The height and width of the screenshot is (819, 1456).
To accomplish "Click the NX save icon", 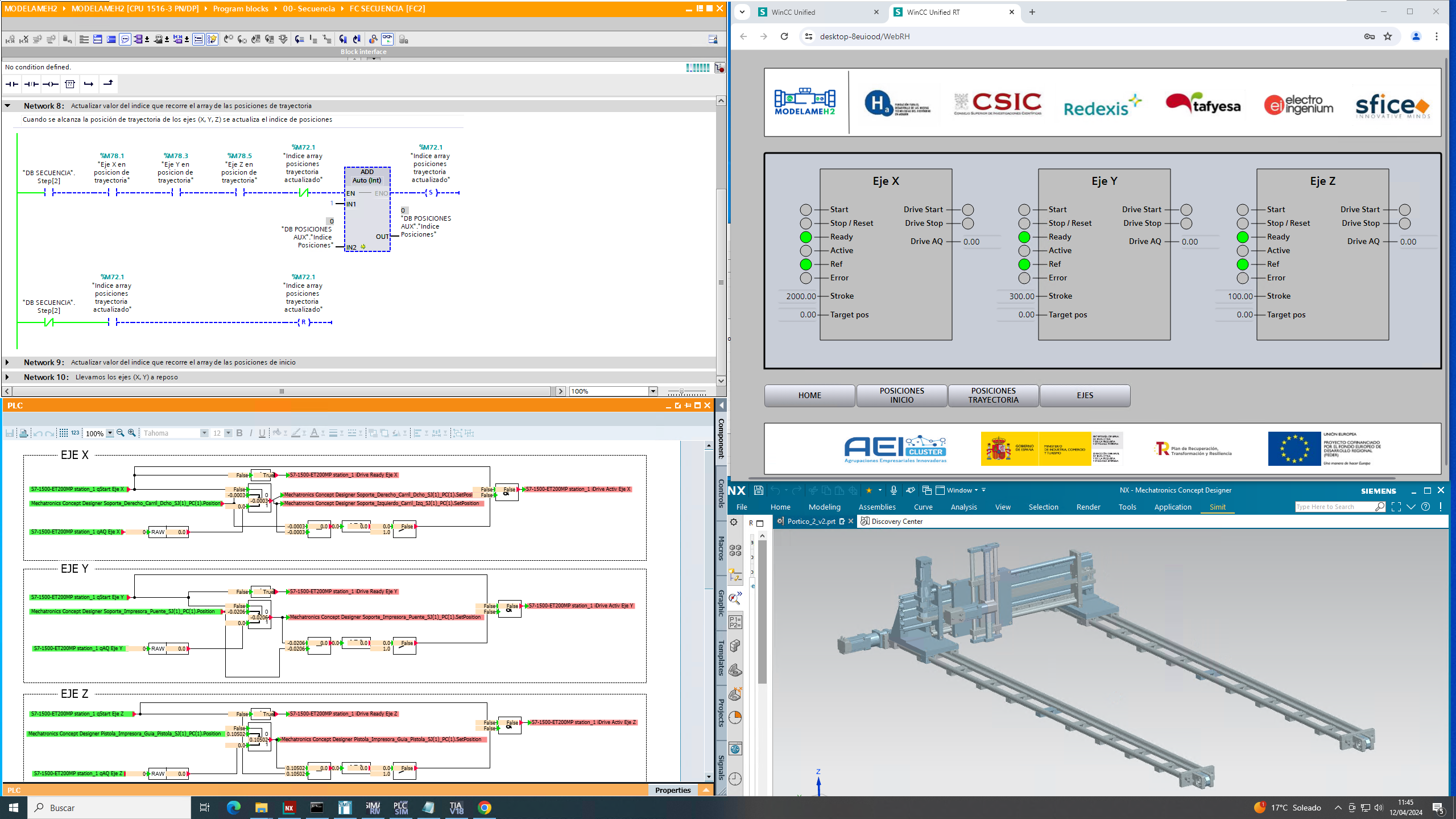I will click(x=758, y=490).
